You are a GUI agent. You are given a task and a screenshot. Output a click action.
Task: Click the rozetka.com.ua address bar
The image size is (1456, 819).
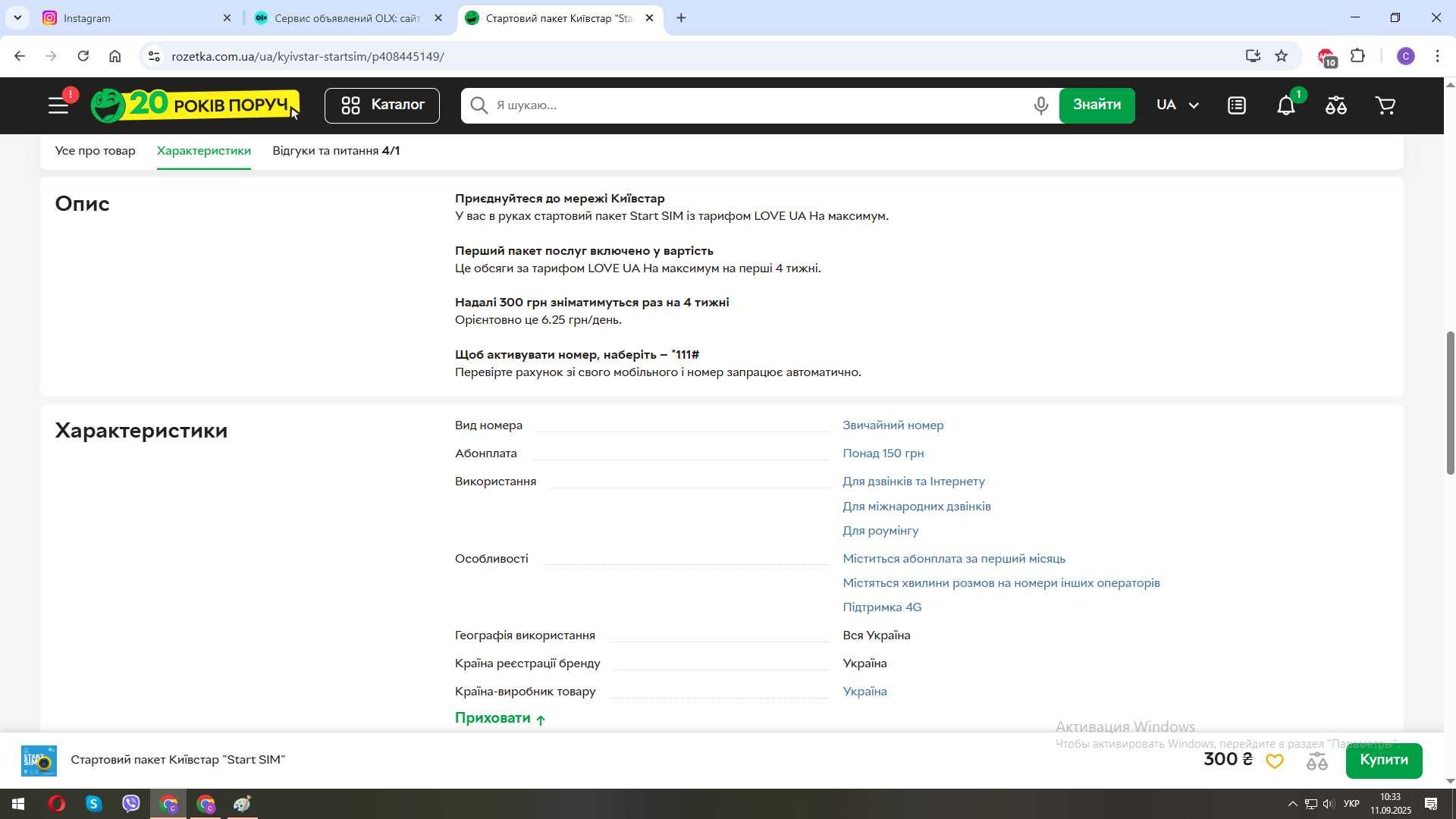pos(682,56)
